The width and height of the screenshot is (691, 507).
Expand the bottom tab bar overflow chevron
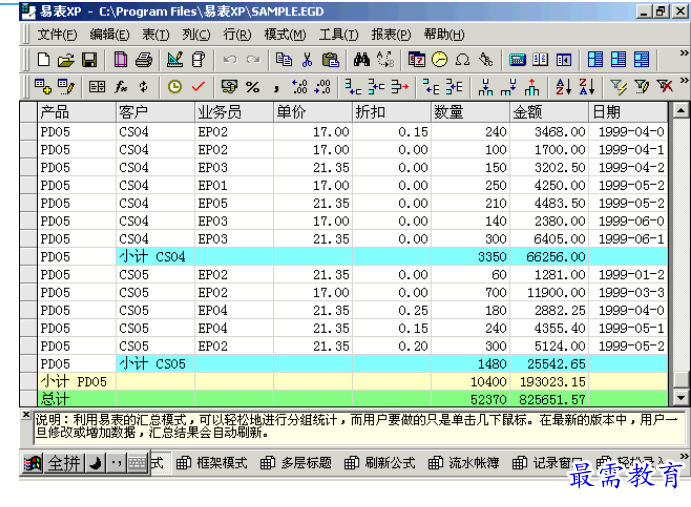point(684,456)
